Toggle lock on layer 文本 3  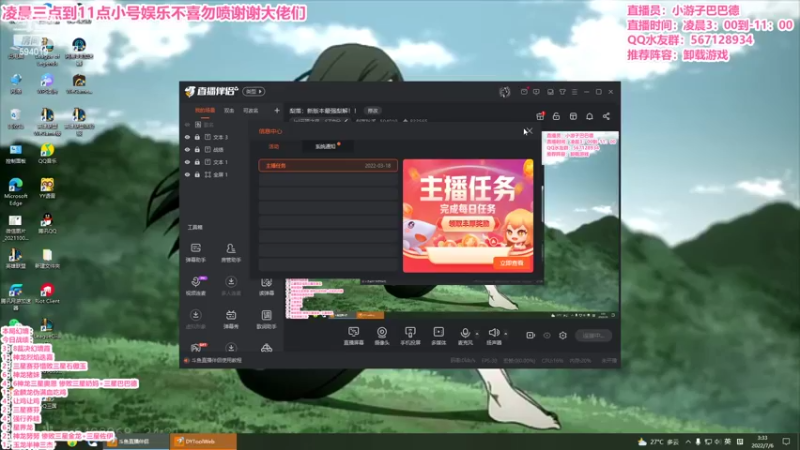click(x=197, y=137)
